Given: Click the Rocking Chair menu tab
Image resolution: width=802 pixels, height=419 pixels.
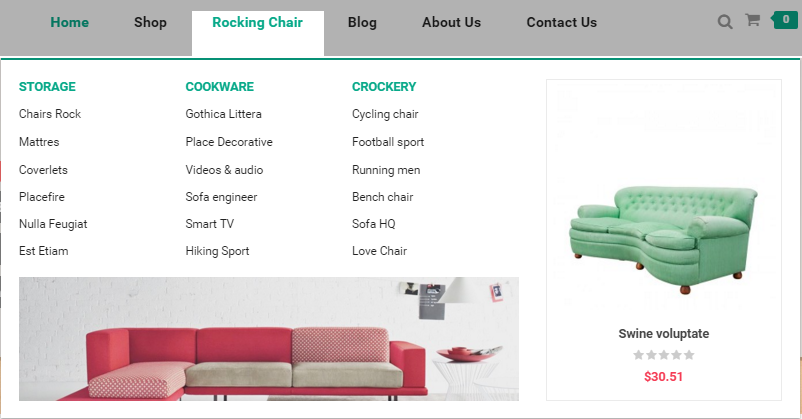Looking at the screenshot, I should [x=257, y=22].
